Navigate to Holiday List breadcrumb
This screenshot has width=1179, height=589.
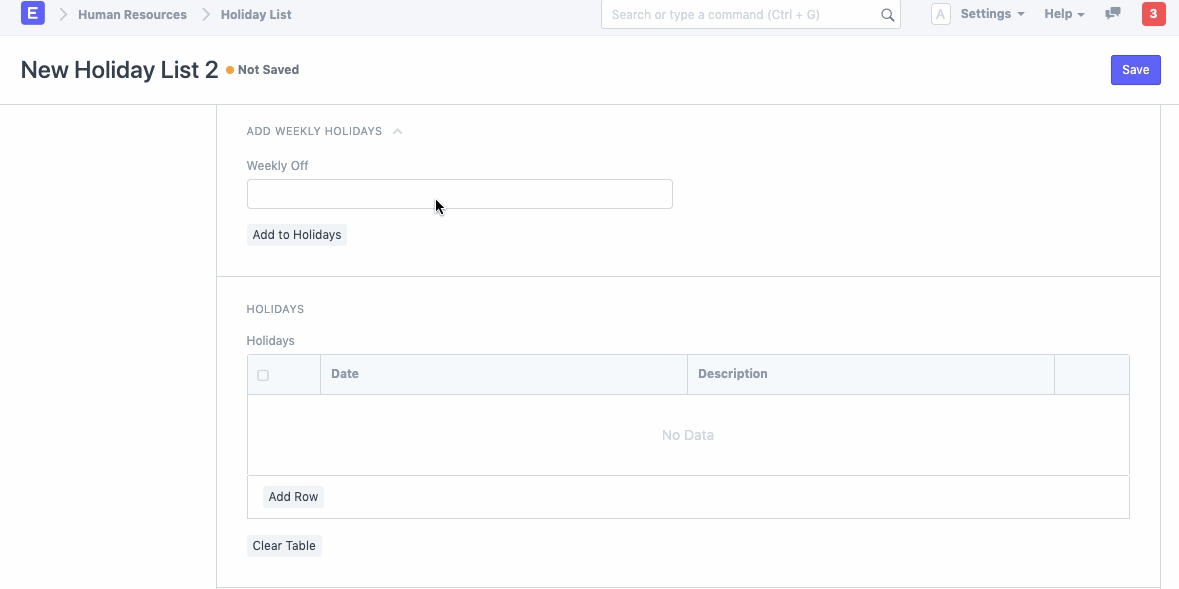[256, 15]
